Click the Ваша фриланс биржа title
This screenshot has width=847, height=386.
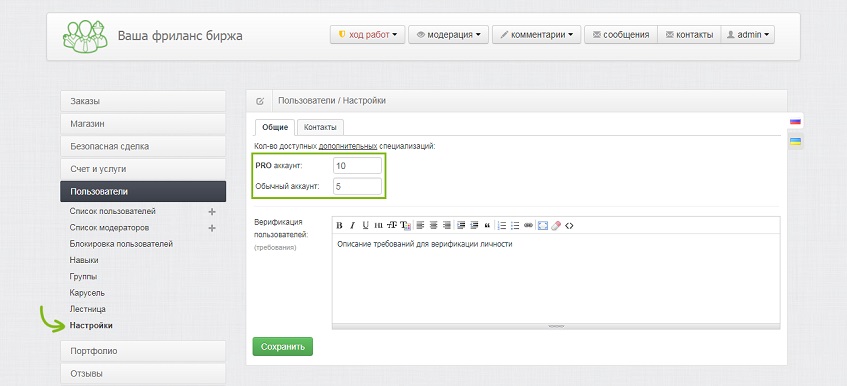180,36
